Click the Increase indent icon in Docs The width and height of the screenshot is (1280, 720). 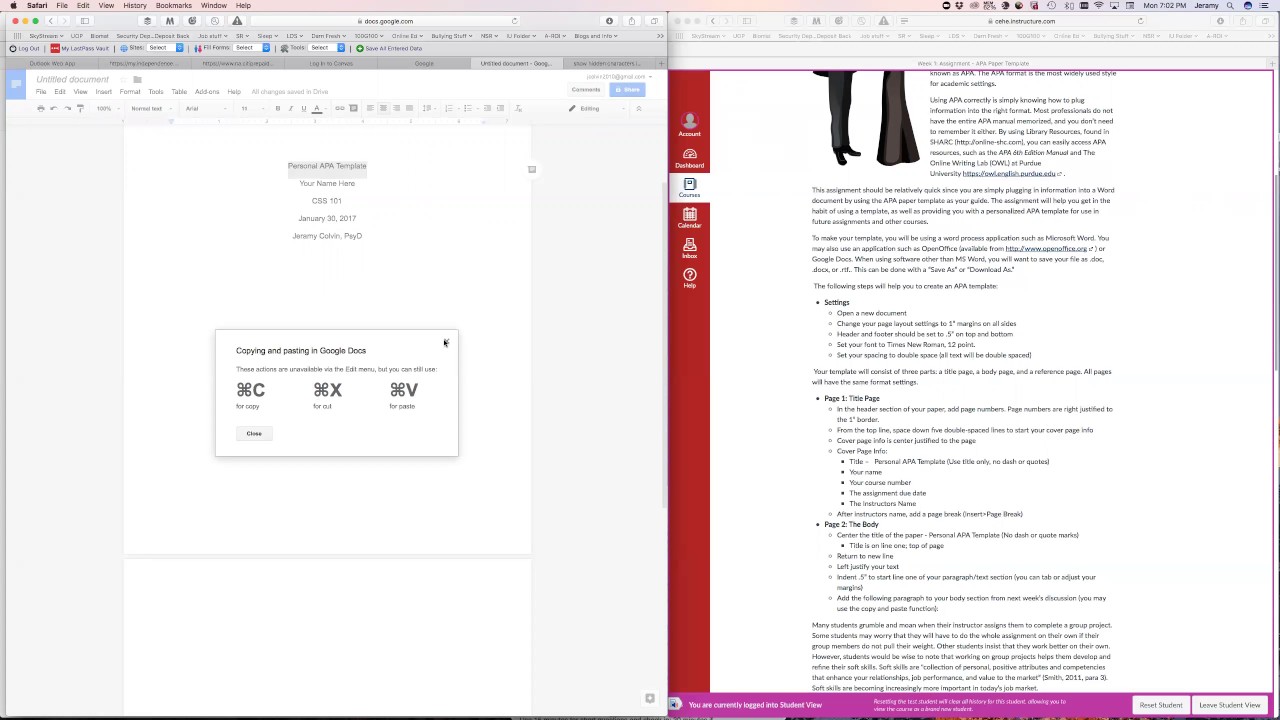click(x=500, y=108)
